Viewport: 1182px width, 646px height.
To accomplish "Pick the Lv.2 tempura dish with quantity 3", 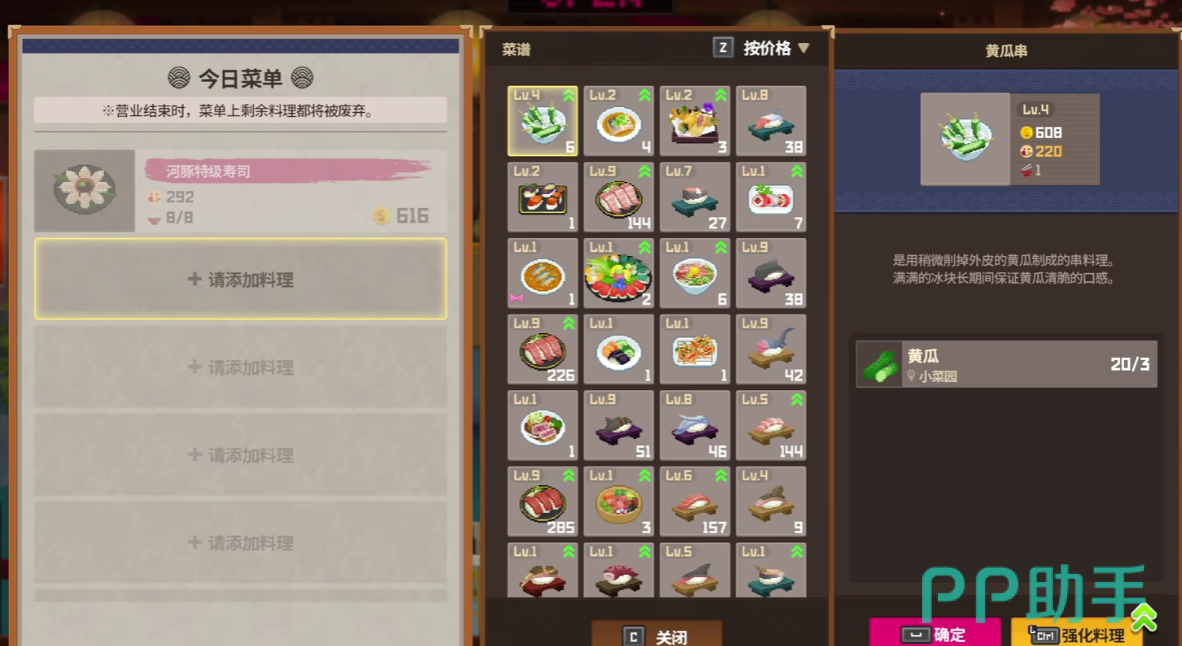I will (x=695, y=121).
